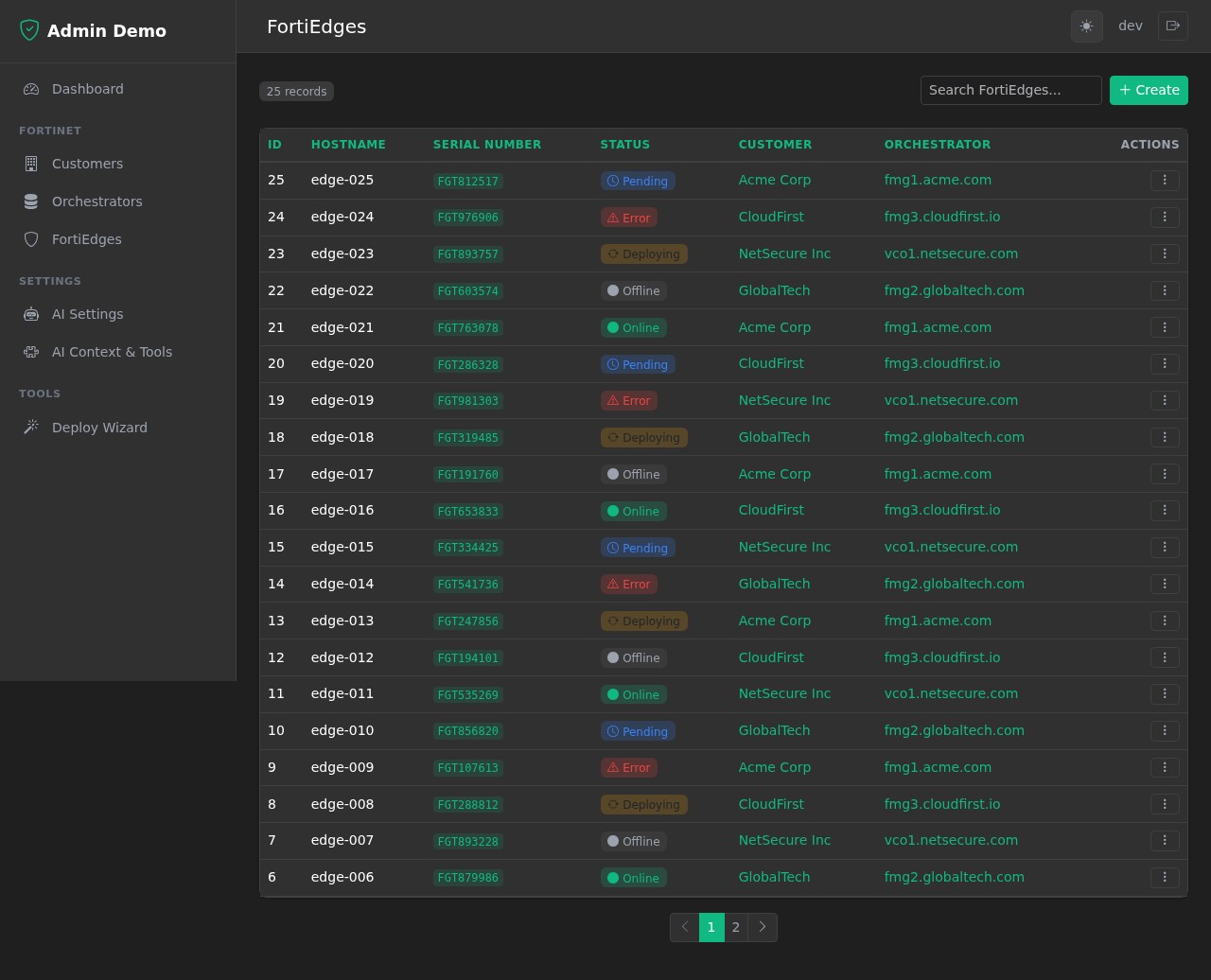The height and width of the screenshot is (980, 1211).
Task: Open actions menu for edge-017
Action: (x=1165, y=474)
